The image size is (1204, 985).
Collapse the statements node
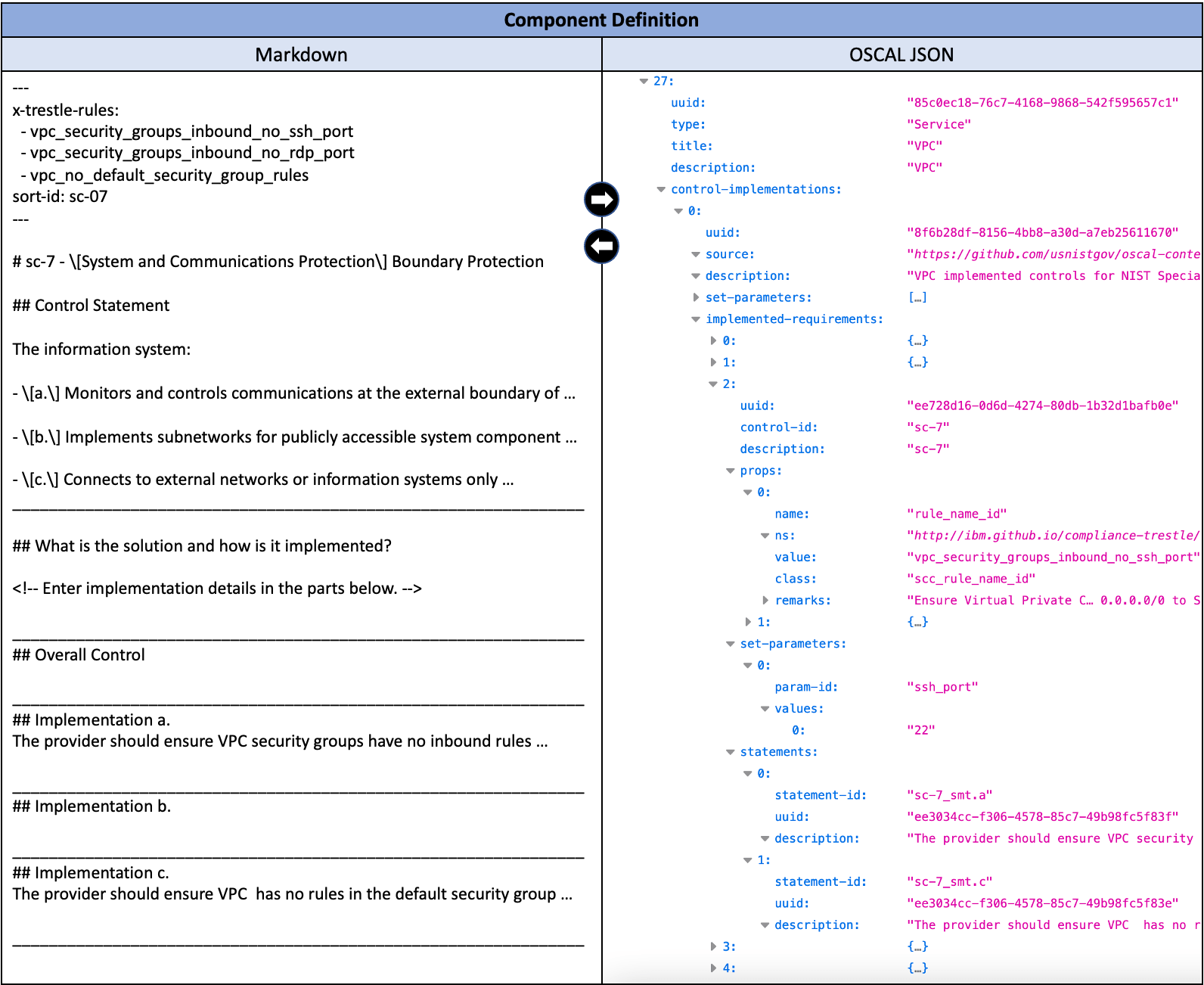pos(731,752)
